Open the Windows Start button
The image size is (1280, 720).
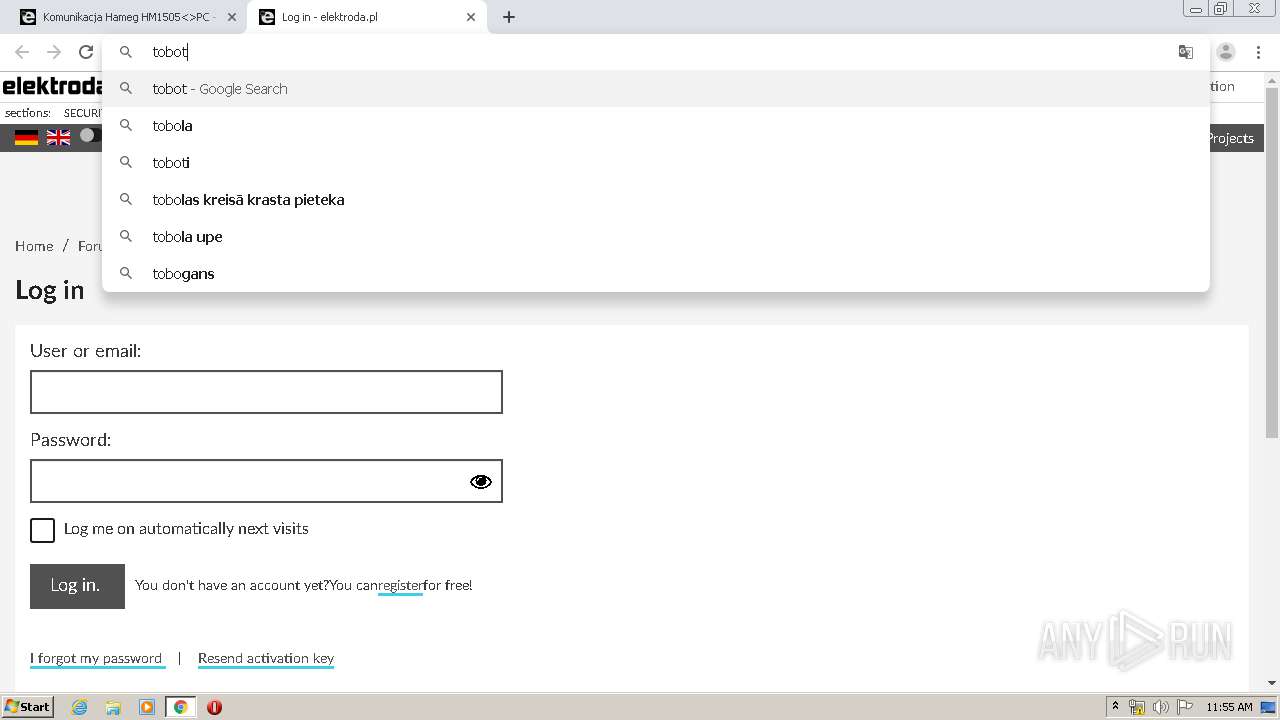[x=27, y=707]
